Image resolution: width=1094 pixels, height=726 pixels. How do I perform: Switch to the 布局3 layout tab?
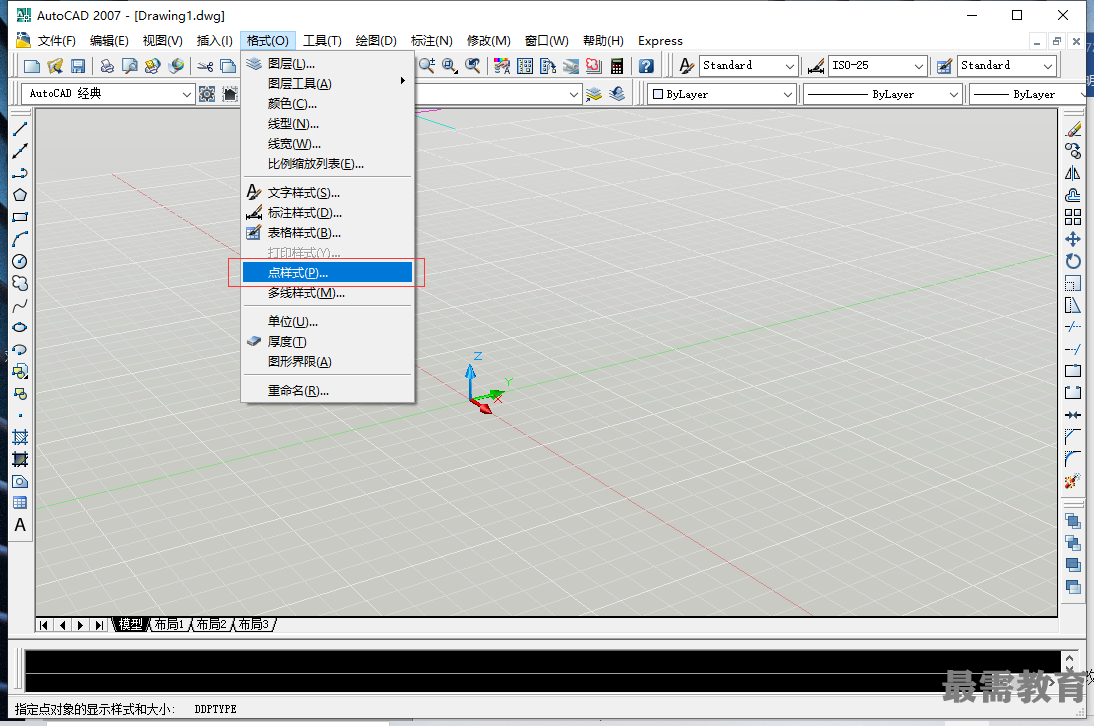pyautogui.click(x=254, y=624)
